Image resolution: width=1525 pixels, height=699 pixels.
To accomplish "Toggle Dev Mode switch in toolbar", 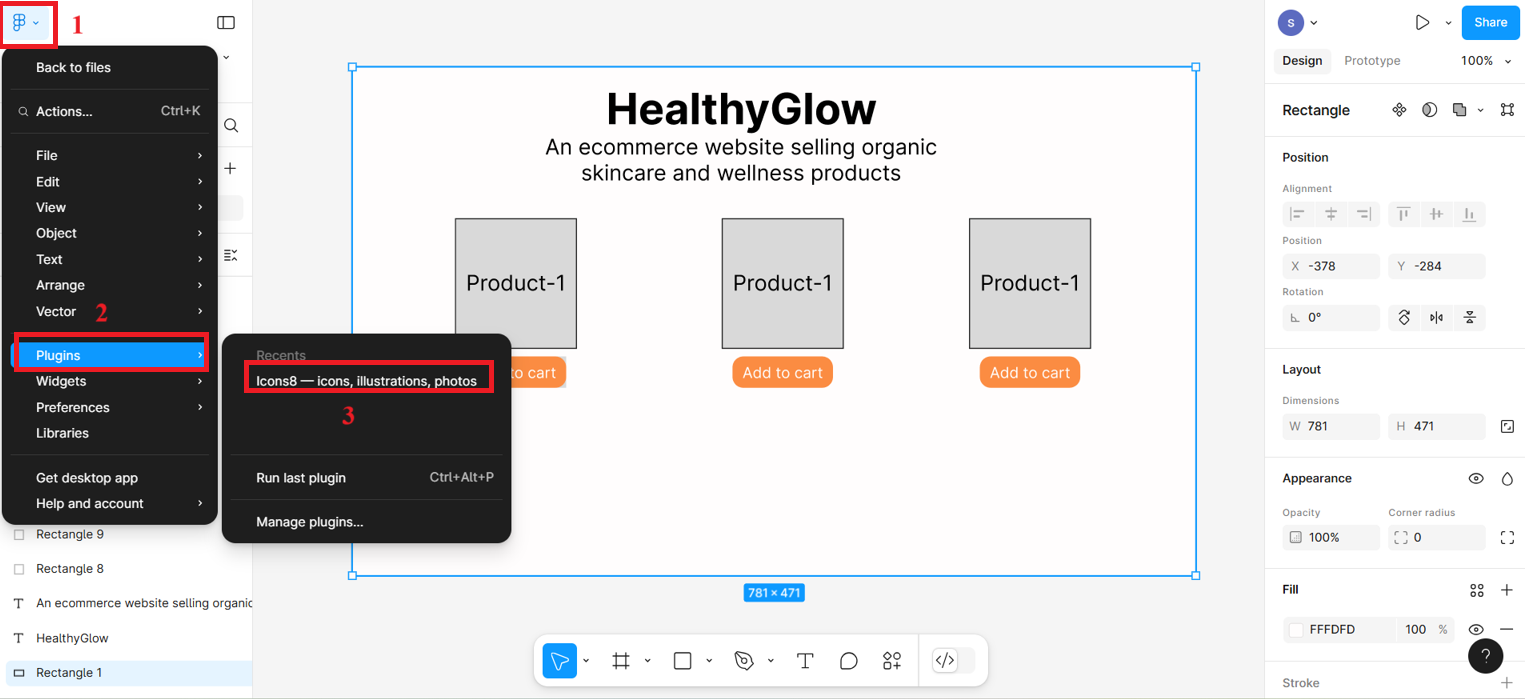I will point(952,661).
